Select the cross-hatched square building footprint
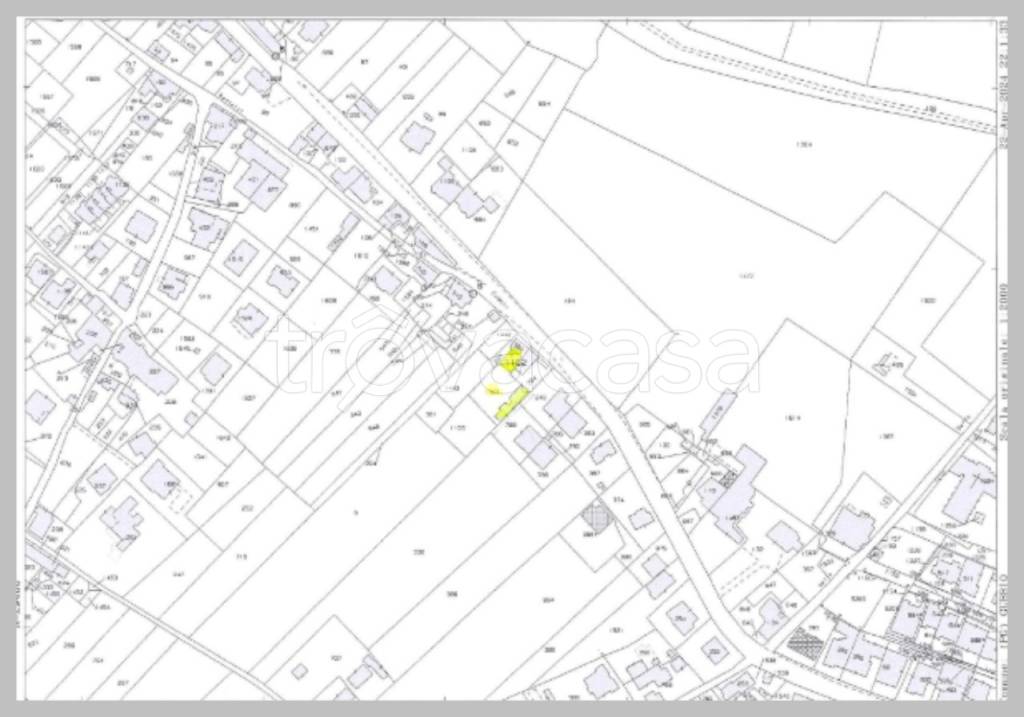 pyautogui.click(x=597, y=516)
